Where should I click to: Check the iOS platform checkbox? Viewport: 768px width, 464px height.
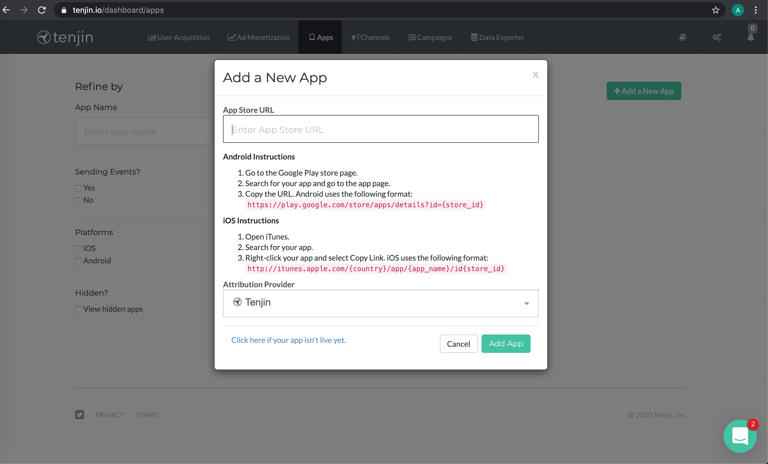(78, 249)
